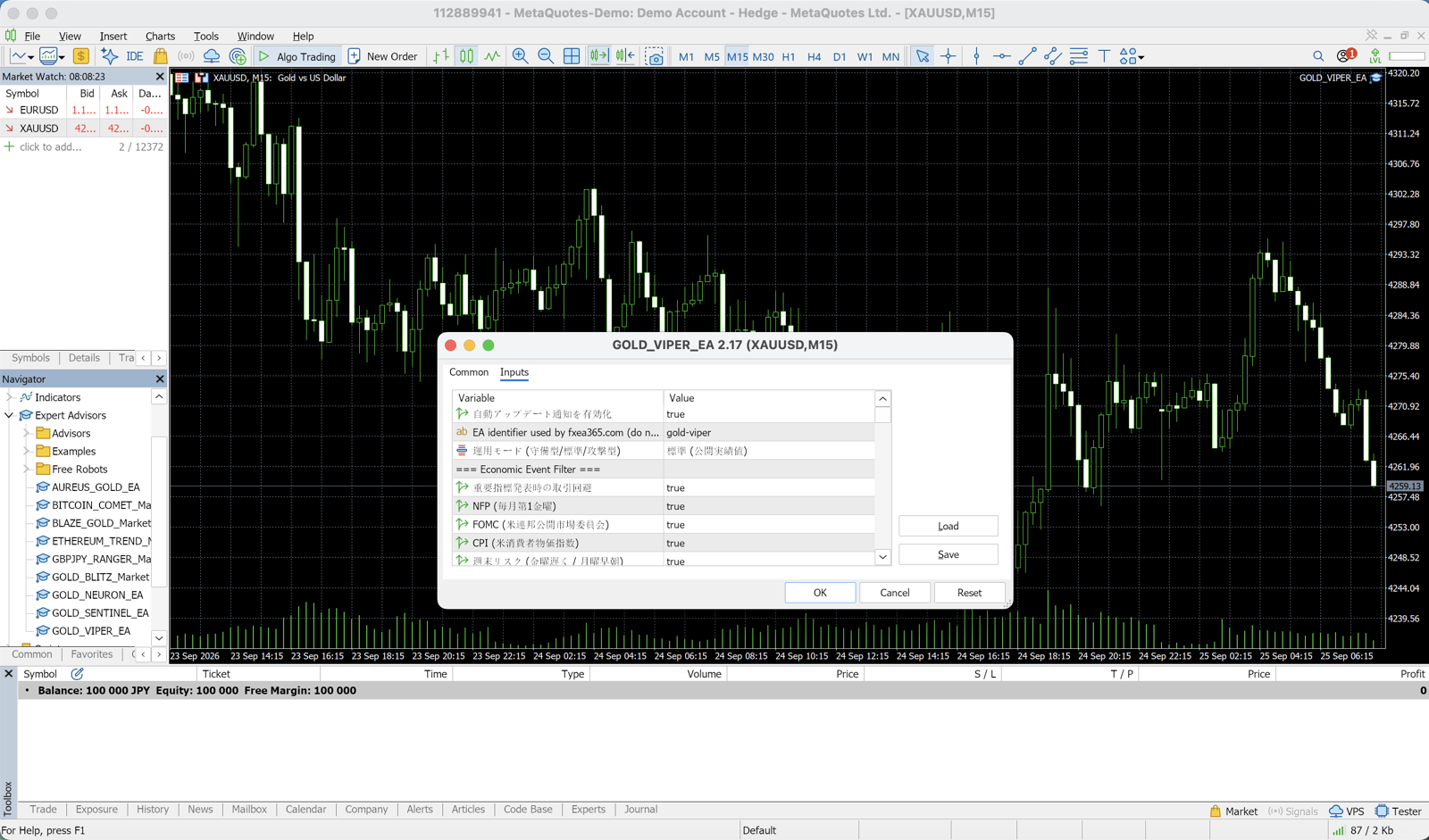Select the crosshair tool
The height and width of the screenshot is (840, 1429).
coord(948,56)
